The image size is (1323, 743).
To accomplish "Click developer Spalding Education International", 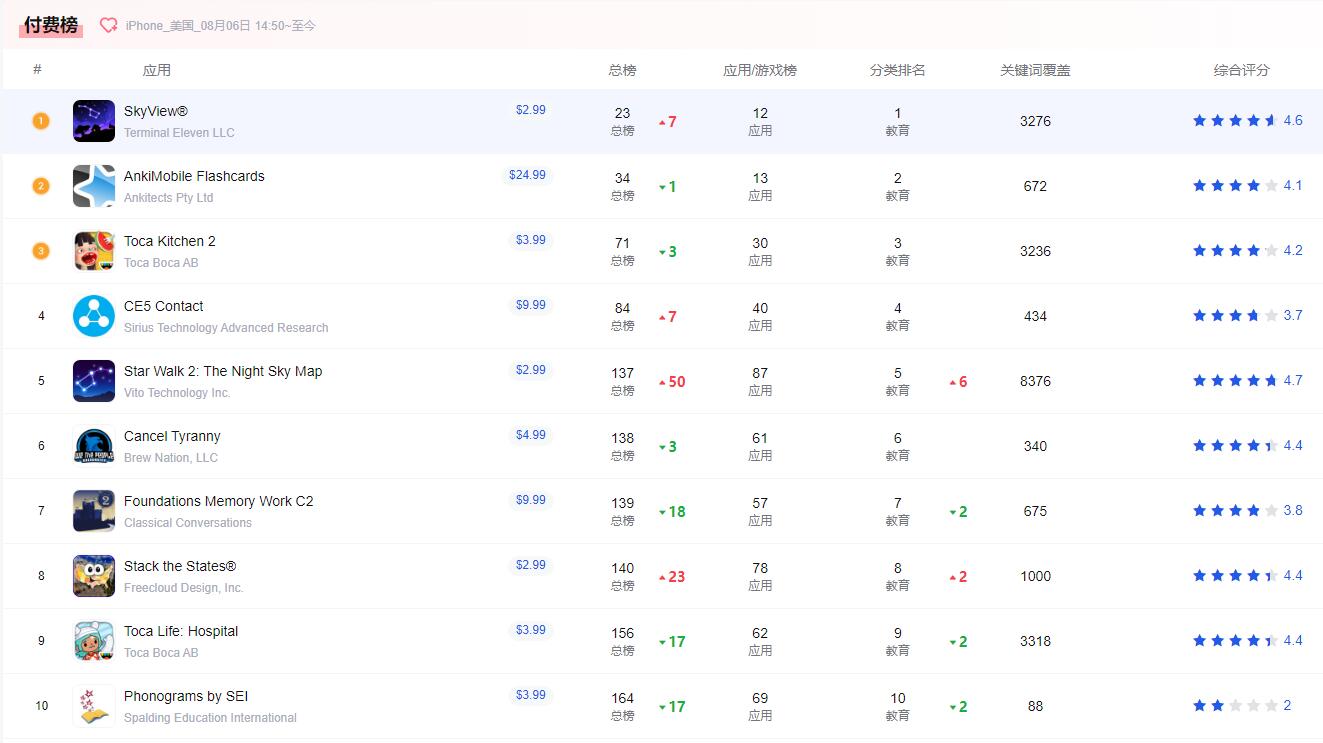I will point(210,718).
